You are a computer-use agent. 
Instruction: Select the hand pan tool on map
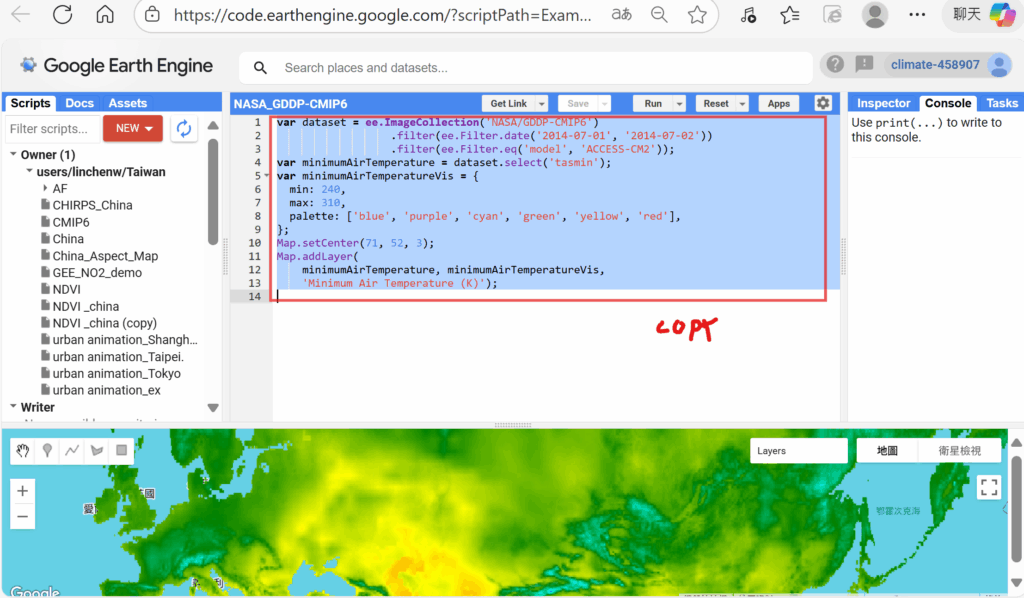22,451
